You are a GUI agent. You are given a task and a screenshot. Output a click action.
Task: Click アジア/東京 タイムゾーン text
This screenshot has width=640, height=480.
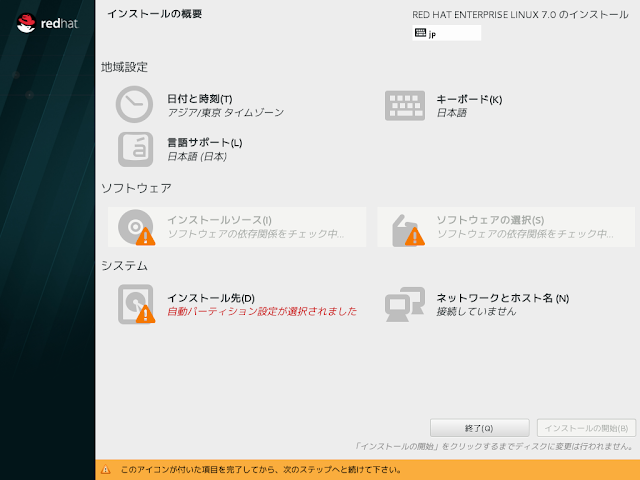[x=225, y=113]
